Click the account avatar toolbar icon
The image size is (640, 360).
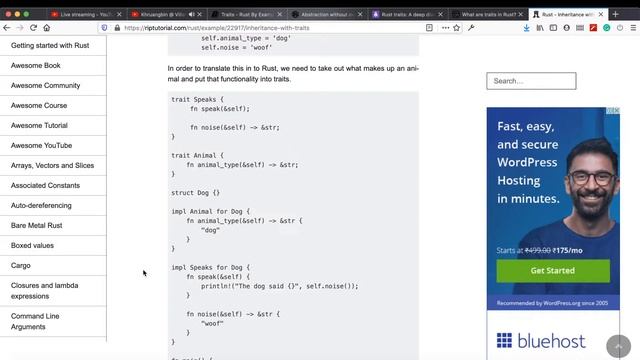567,28
